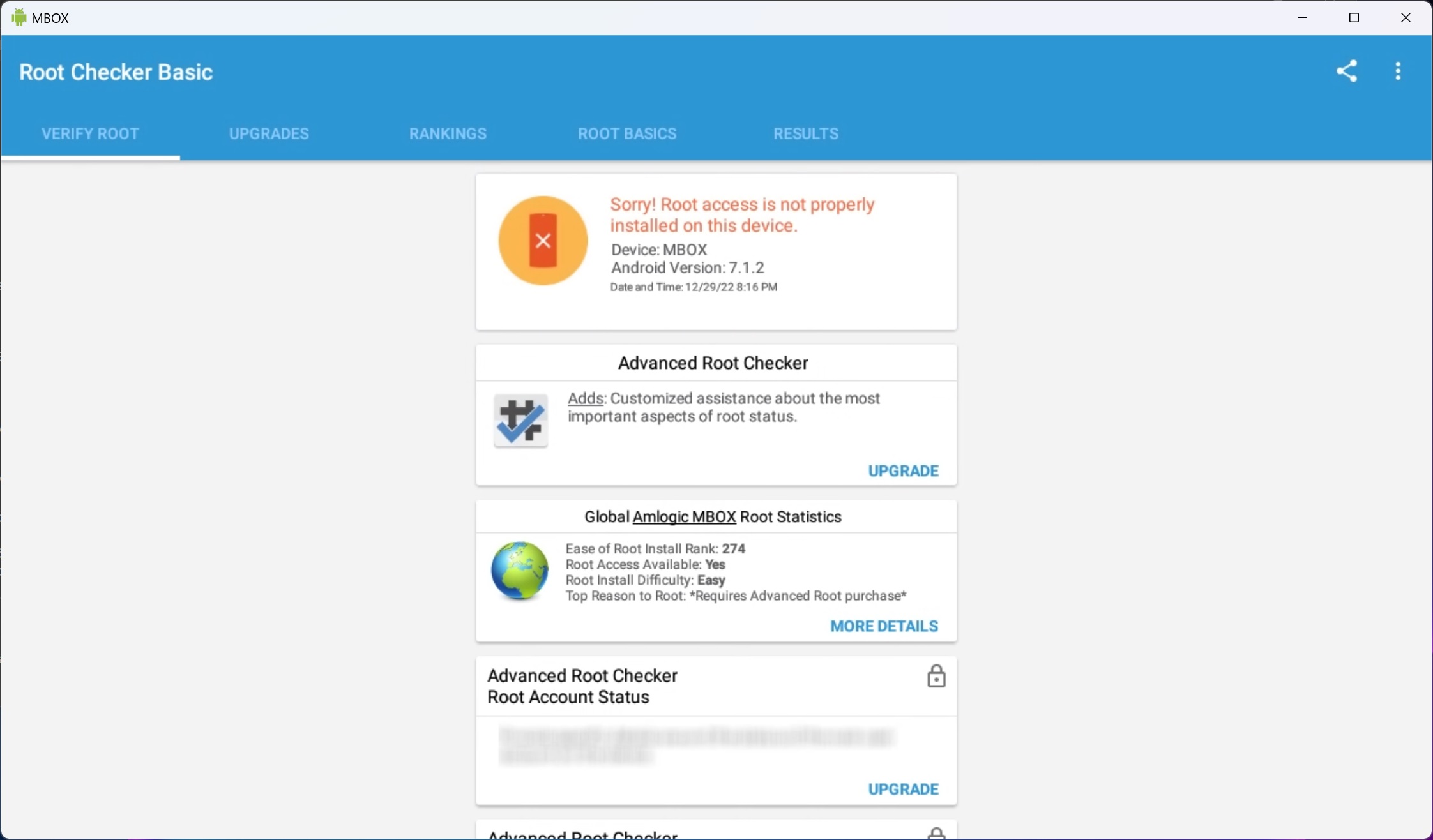
Task: Click the 'Android Version: 7.1.2' text
Action: (687, 267)
